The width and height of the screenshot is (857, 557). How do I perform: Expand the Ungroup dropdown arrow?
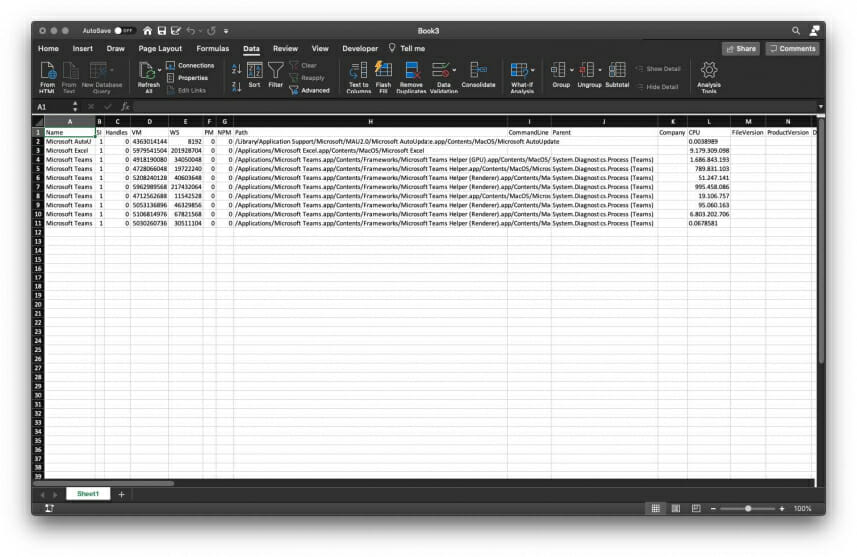[x=600, y=70]
